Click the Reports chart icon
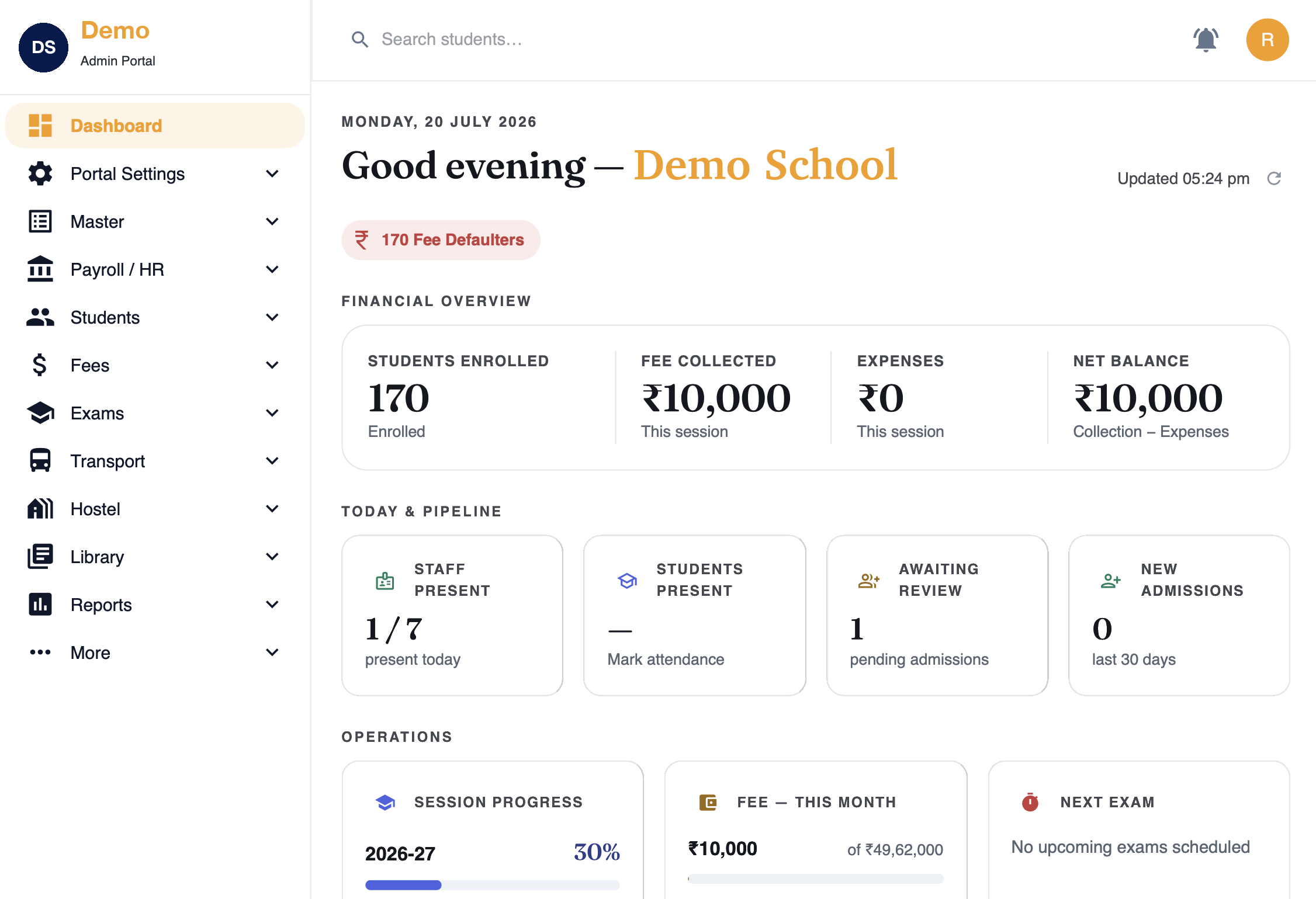This screenshot has width=1316, height=899. (x=40, y=605)
